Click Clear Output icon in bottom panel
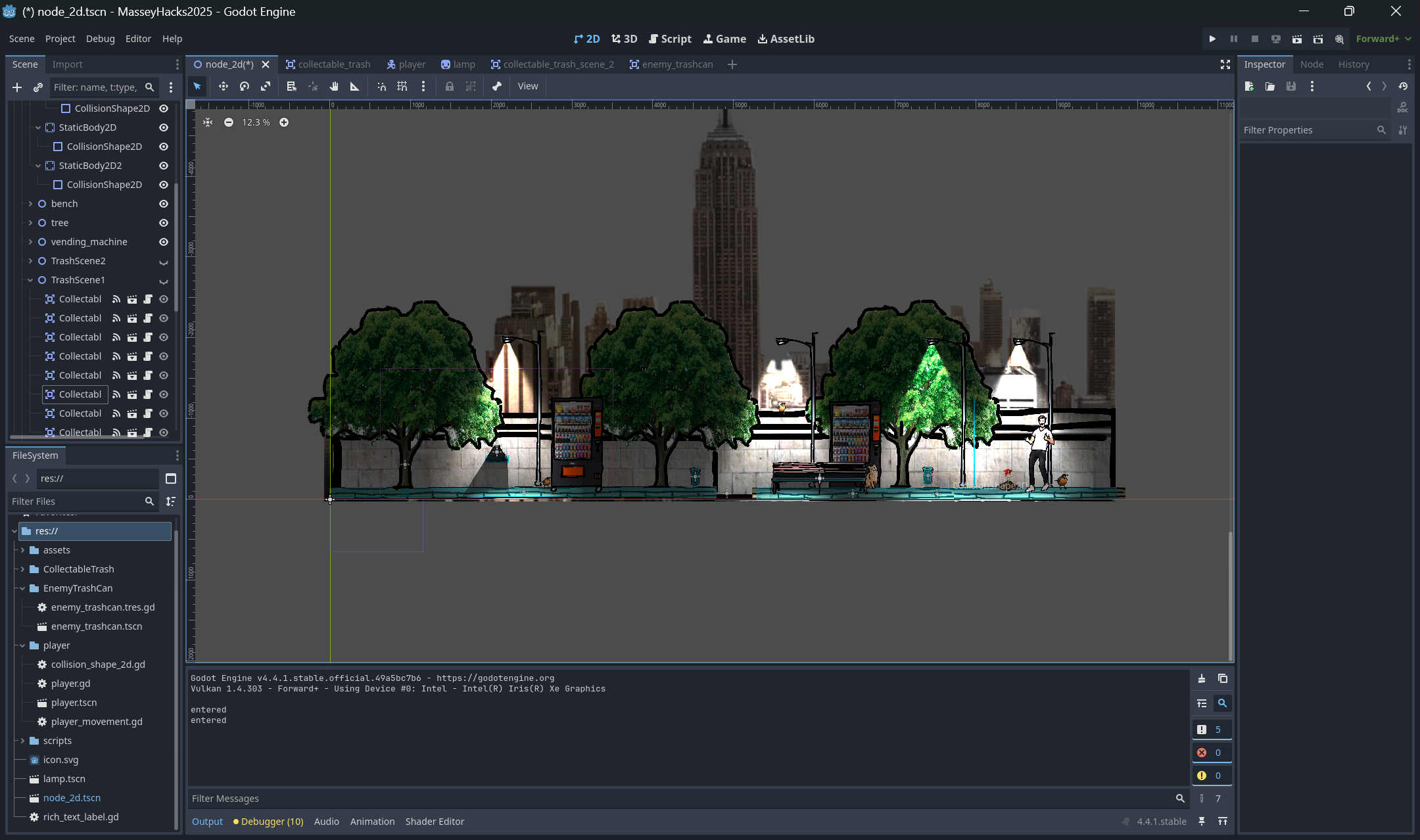The height and width of the screenshot is (840, 1420). [1202, 678]
